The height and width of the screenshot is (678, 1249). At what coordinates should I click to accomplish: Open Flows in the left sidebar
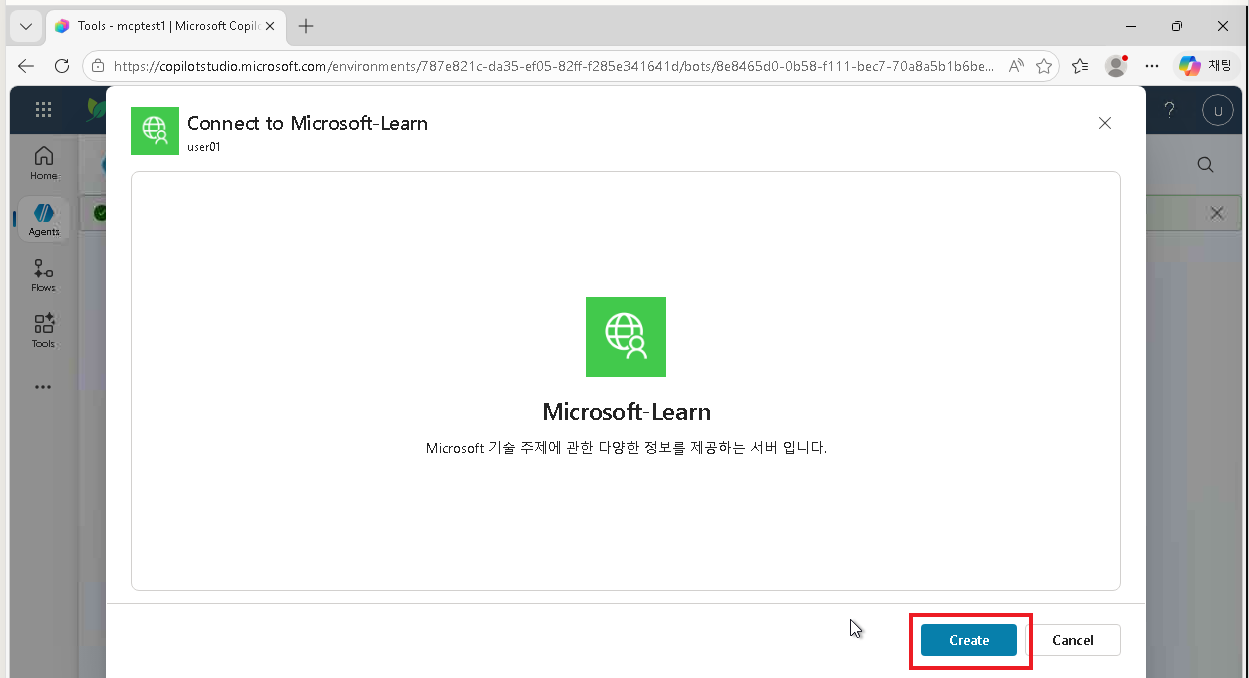coord(43,275)
